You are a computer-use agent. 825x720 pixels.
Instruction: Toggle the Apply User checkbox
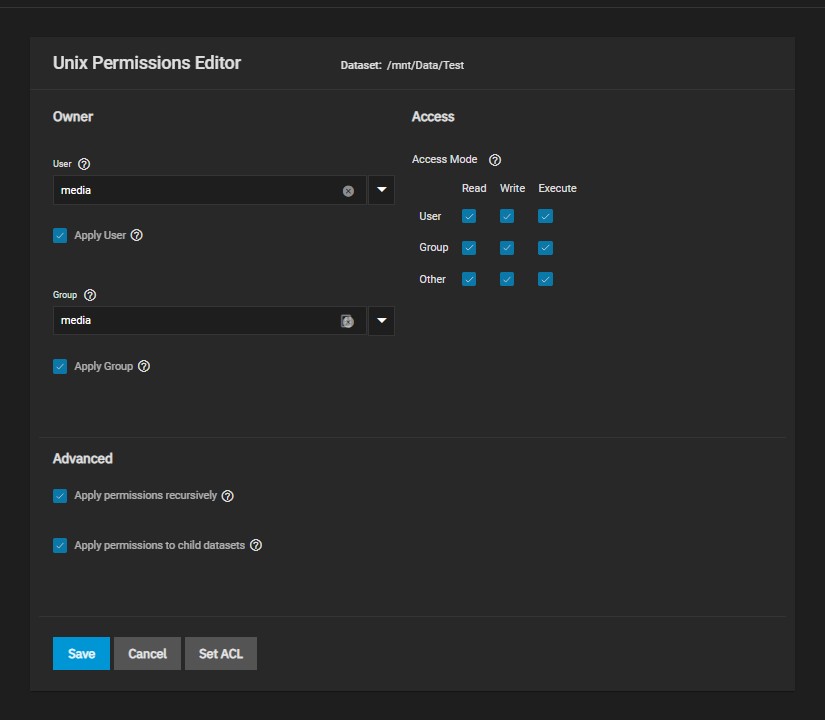(60, 235)
